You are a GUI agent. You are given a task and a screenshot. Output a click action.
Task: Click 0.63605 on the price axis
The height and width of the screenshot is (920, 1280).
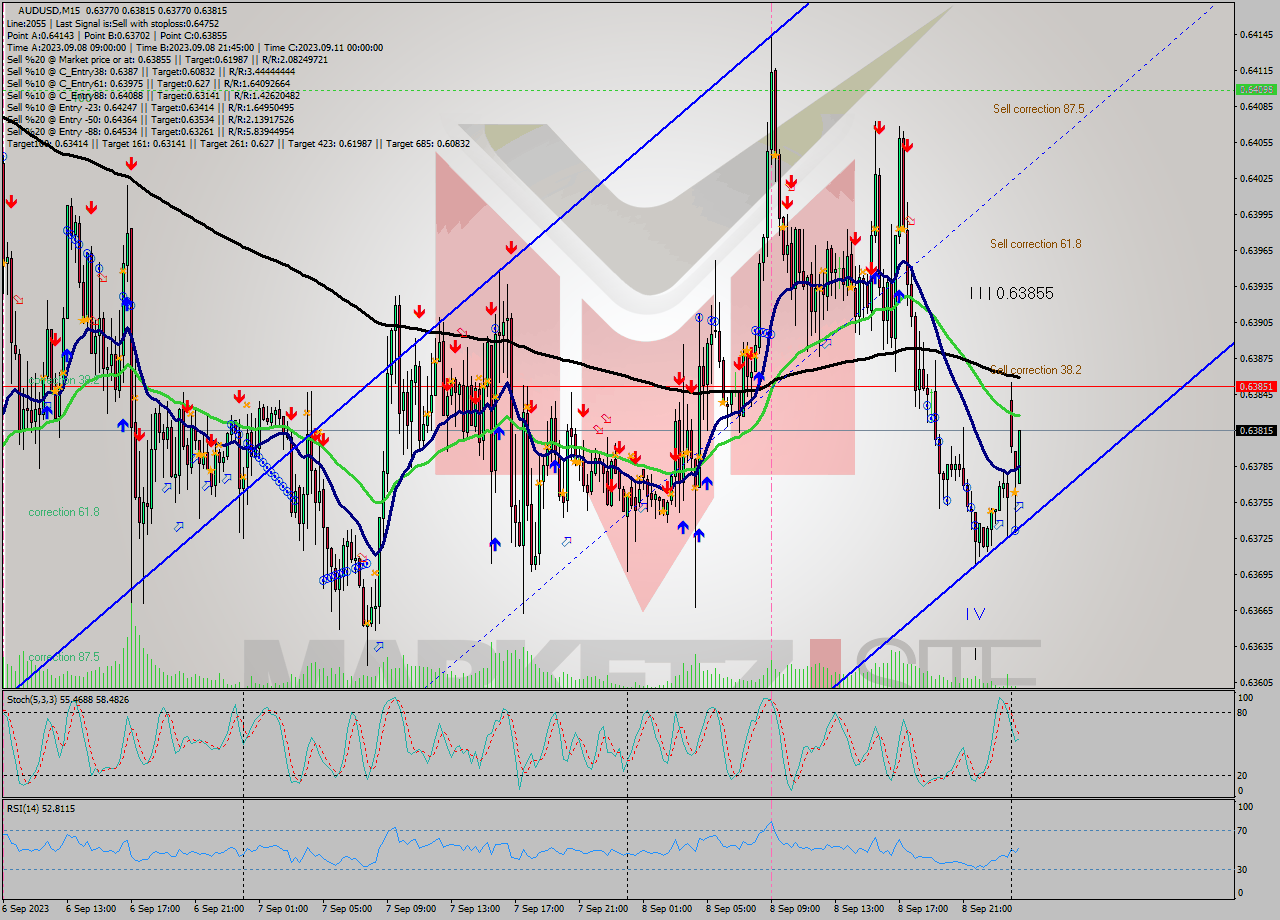(1257, 682)
